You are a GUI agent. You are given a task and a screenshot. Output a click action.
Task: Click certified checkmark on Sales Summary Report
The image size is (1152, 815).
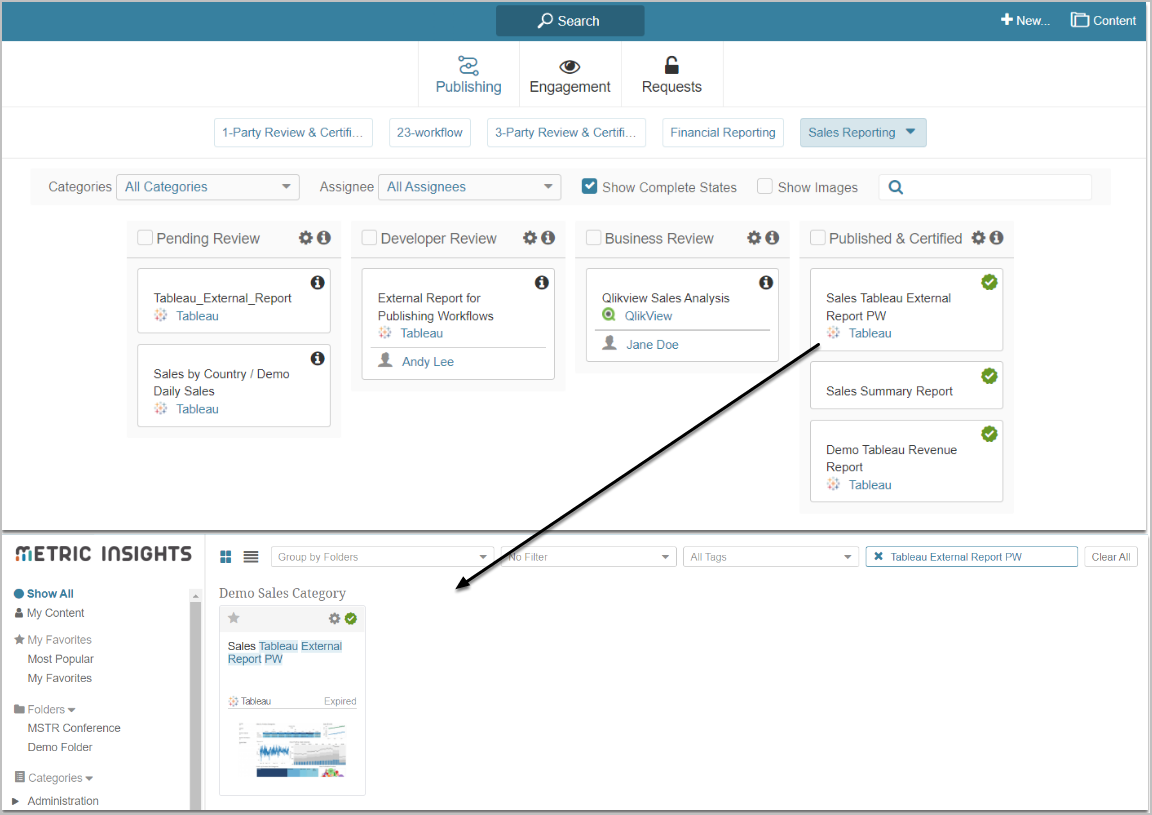click(990, 376)
